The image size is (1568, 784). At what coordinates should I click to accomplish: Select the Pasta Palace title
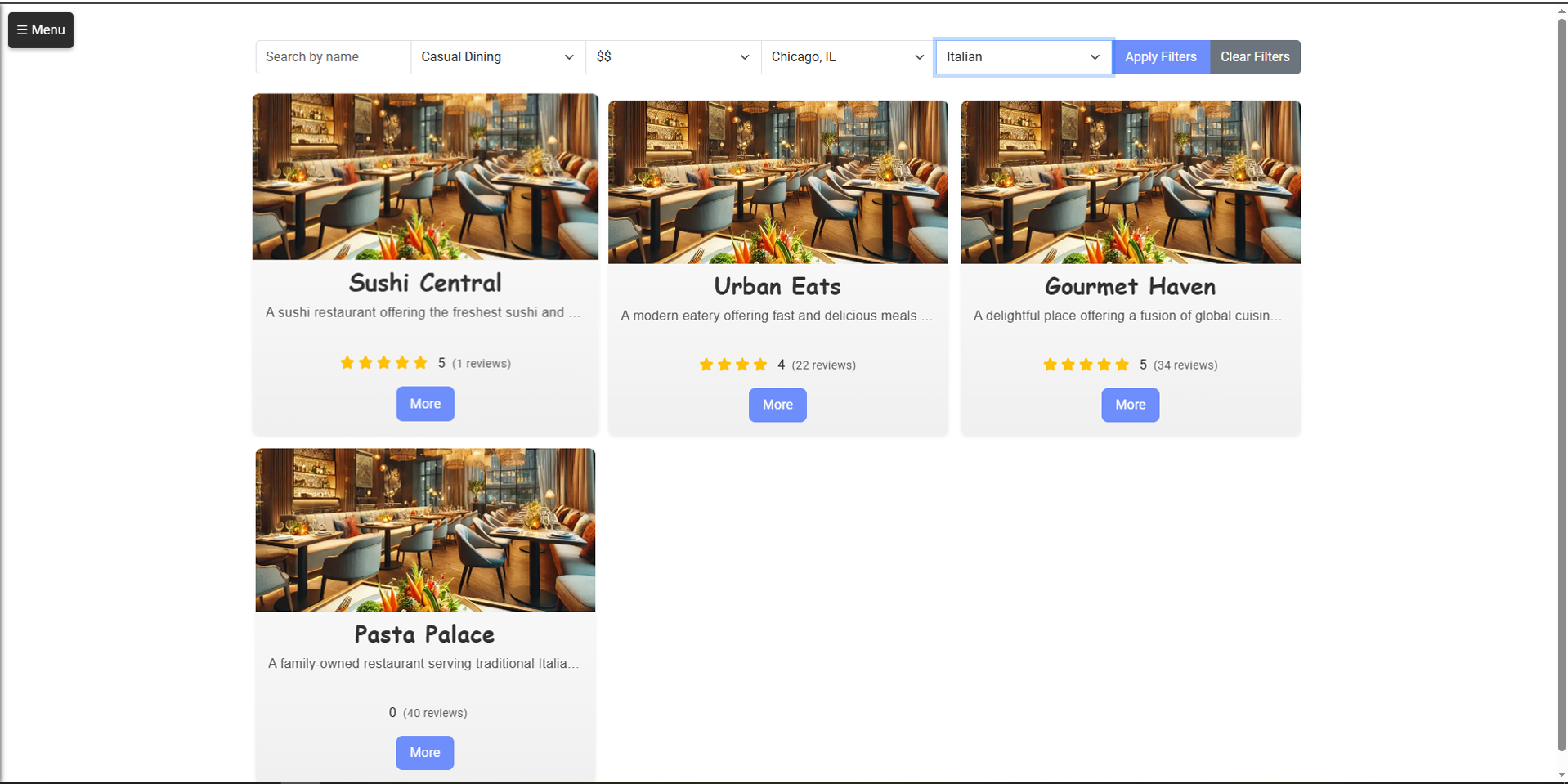(425, 634)
